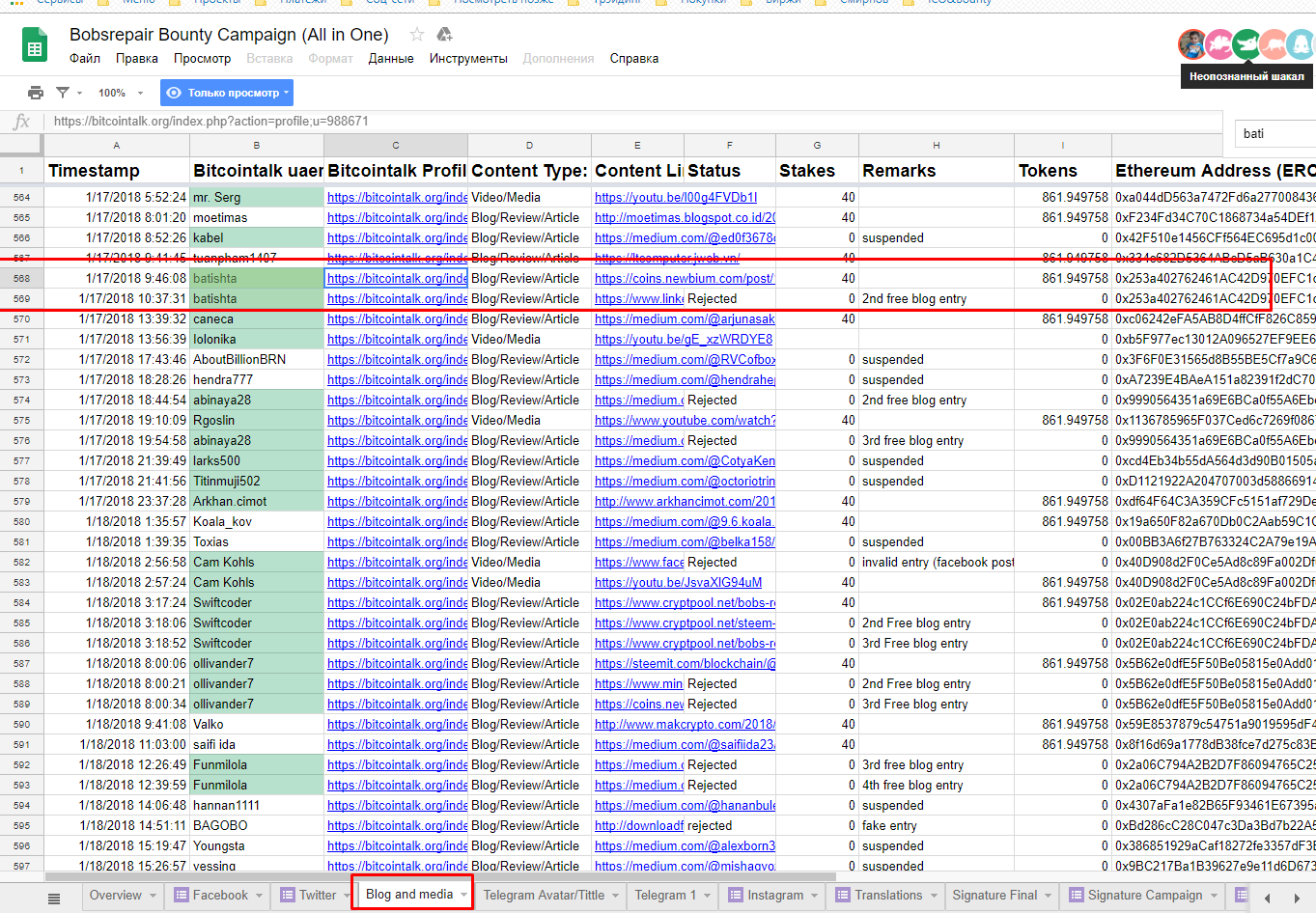Screen dimensions: 1316x913
Task: Open the Справка menu
Action: pyautogui.click(x=634, y=59)
